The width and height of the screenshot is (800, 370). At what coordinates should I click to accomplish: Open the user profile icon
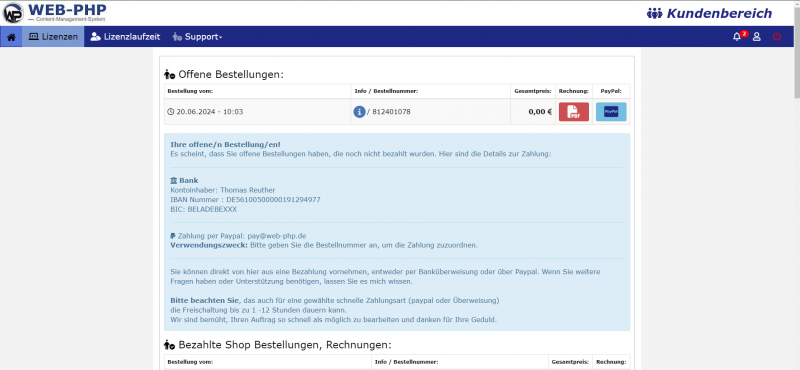click(757, 37)
